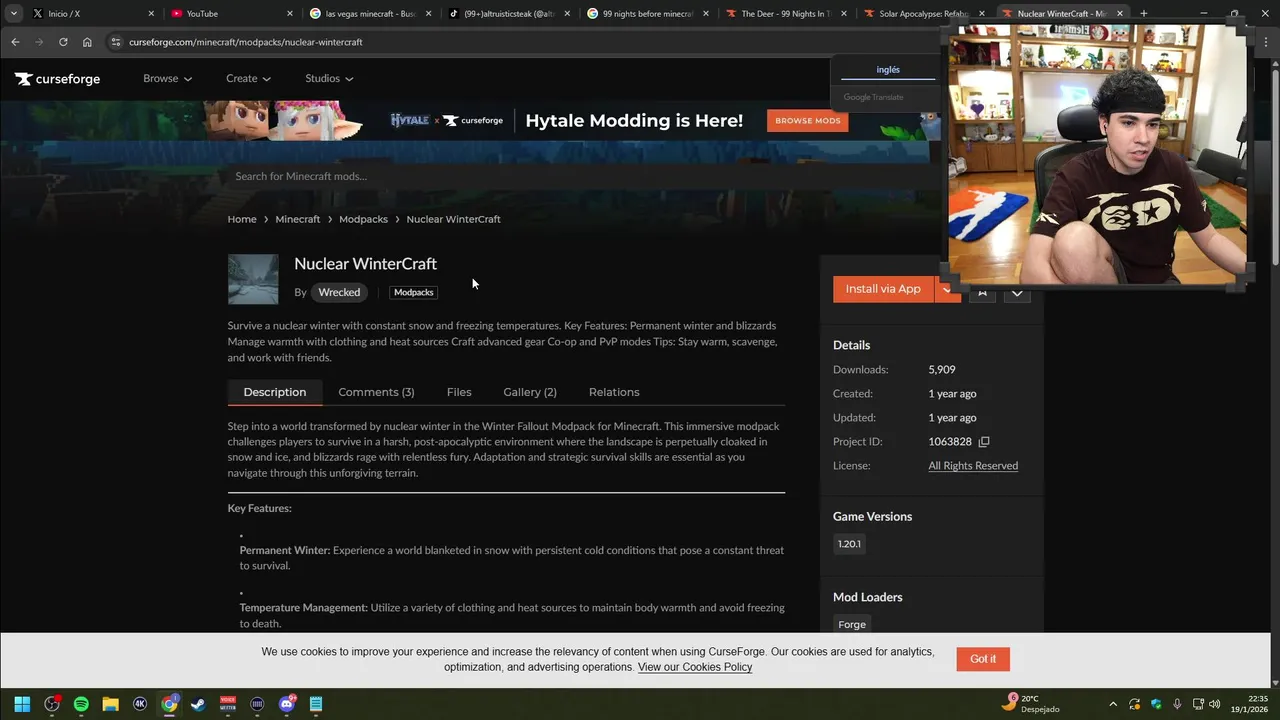Select the 1.20.1 game version tag
Viewport: 1280px width, 720px height.
[x=849, y=544]
